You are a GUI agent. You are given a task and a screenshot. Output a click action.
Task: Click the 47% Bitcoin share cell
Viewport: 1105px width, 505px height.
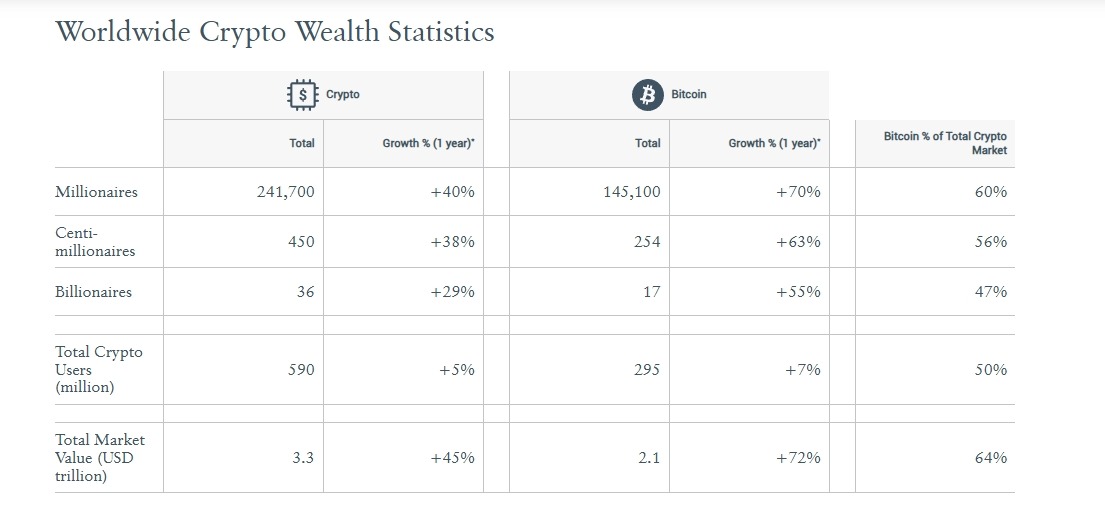click(991, 292)
